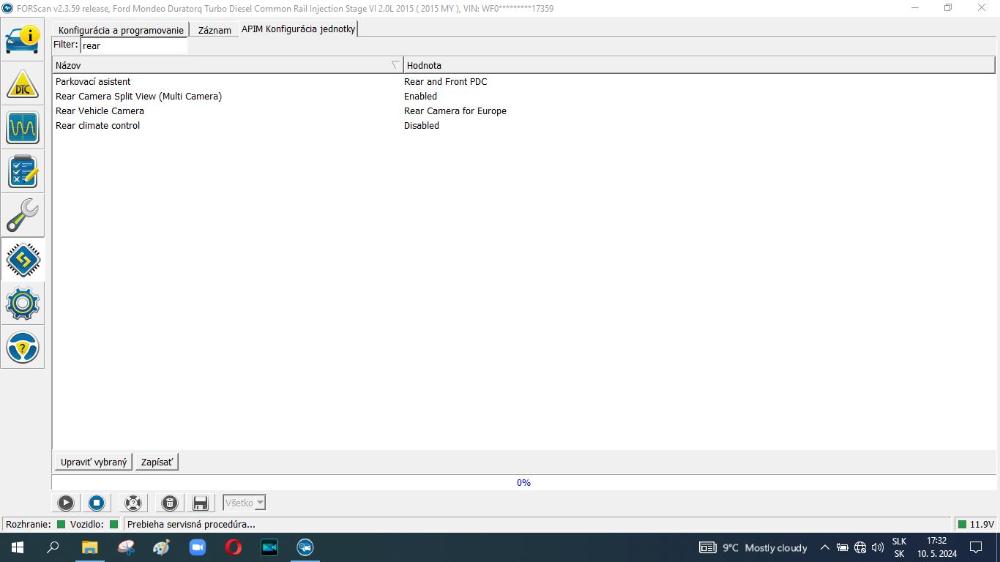Open the gear settings section
This screenshot has width=1000, height=562.
[23, 303]
